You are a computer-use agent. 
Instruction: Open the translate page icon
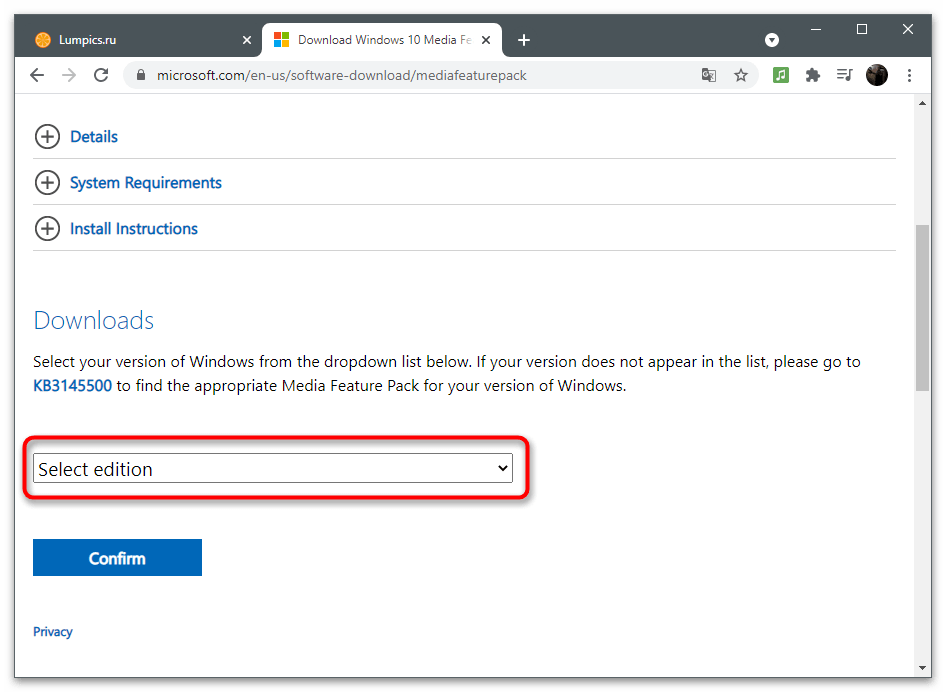tap(709, 75)
